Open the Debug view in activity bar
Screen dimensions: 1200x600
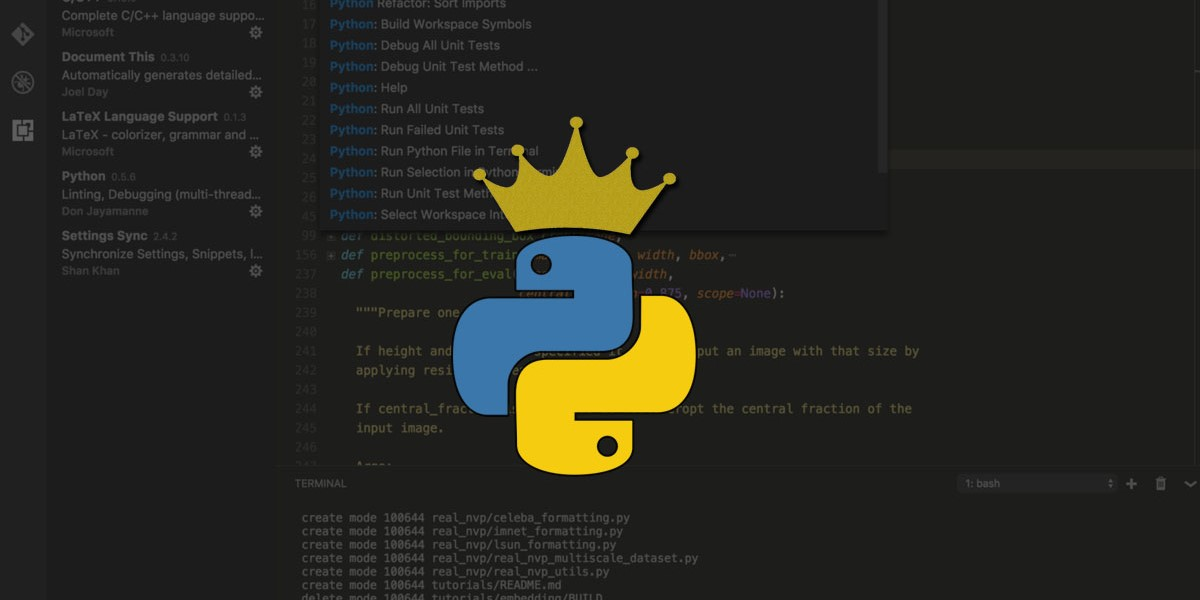(22, 82)
